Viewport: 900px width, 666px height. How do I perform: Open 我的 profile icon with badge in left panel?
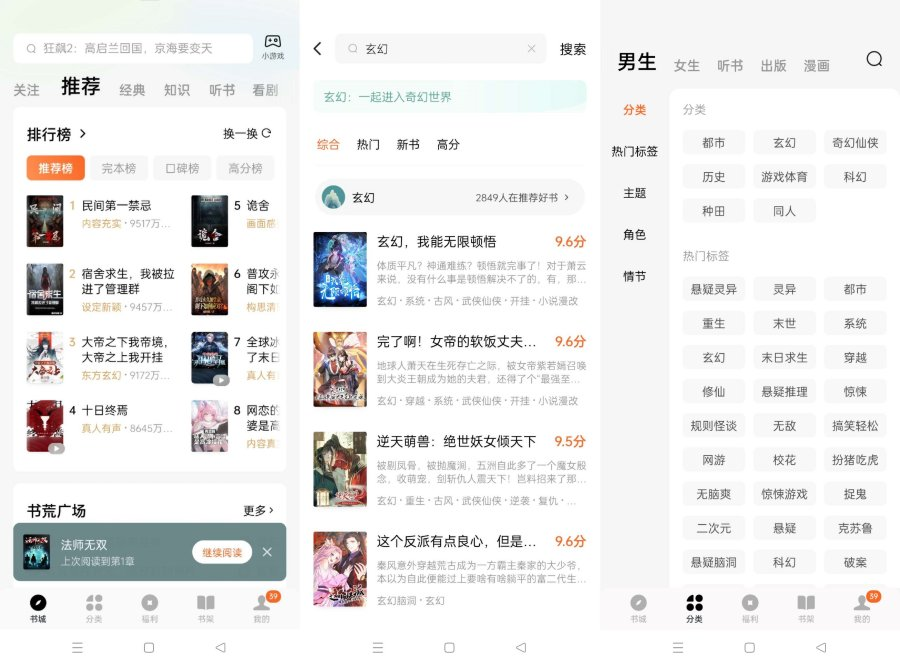click(262, 603)
